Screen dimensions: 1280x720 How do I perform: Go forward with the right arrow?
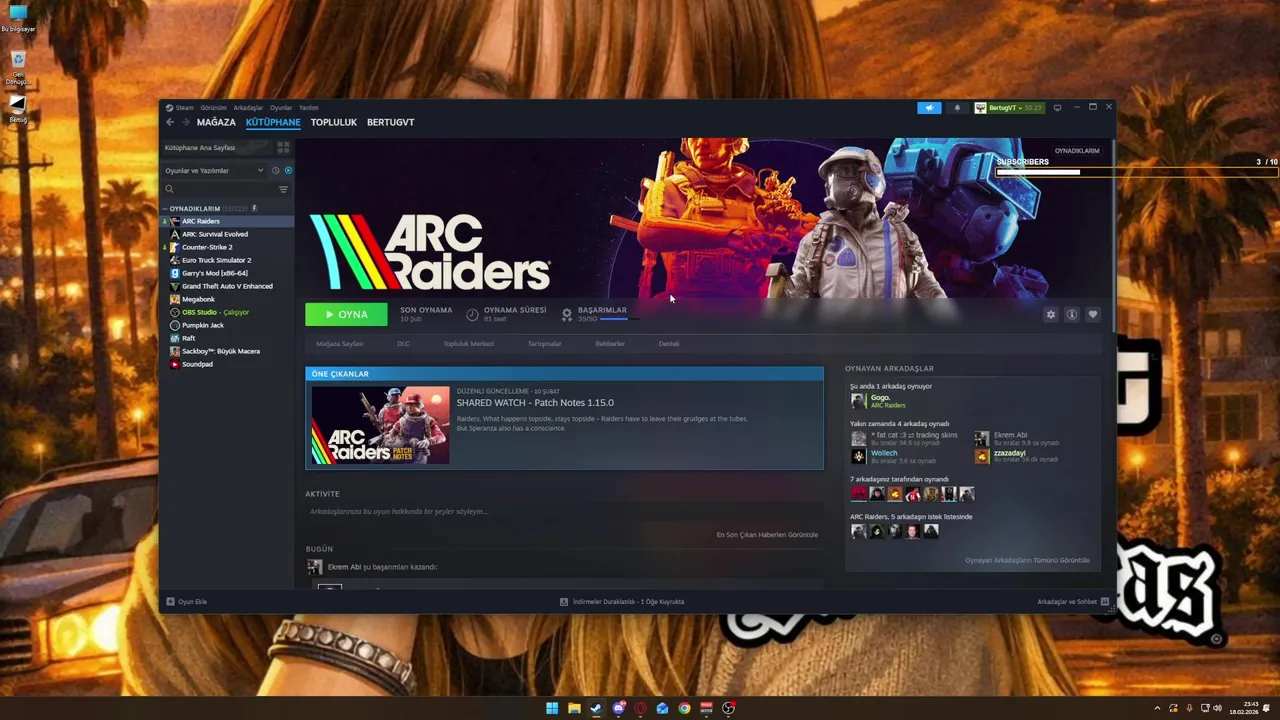[x=185, y=122]
